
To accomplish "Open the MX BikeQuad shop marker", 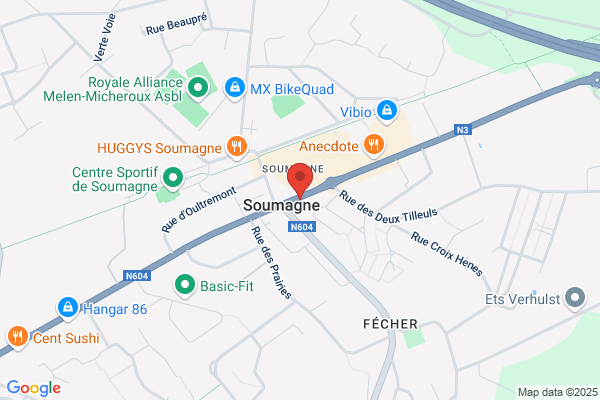I will tap(235, 89).
